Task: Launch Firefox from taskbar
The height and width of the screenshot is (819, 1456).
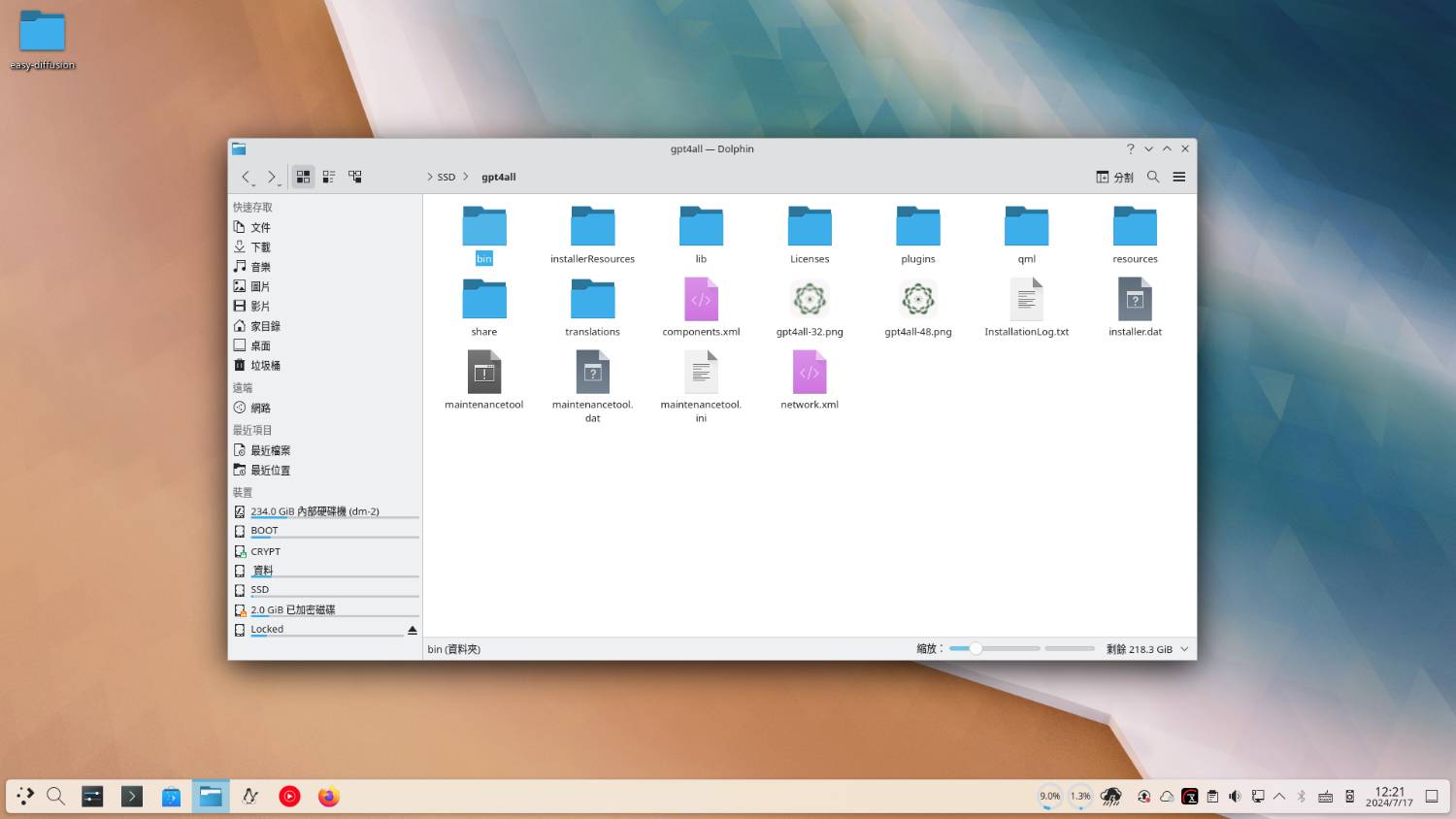Action: pos(329,797)
